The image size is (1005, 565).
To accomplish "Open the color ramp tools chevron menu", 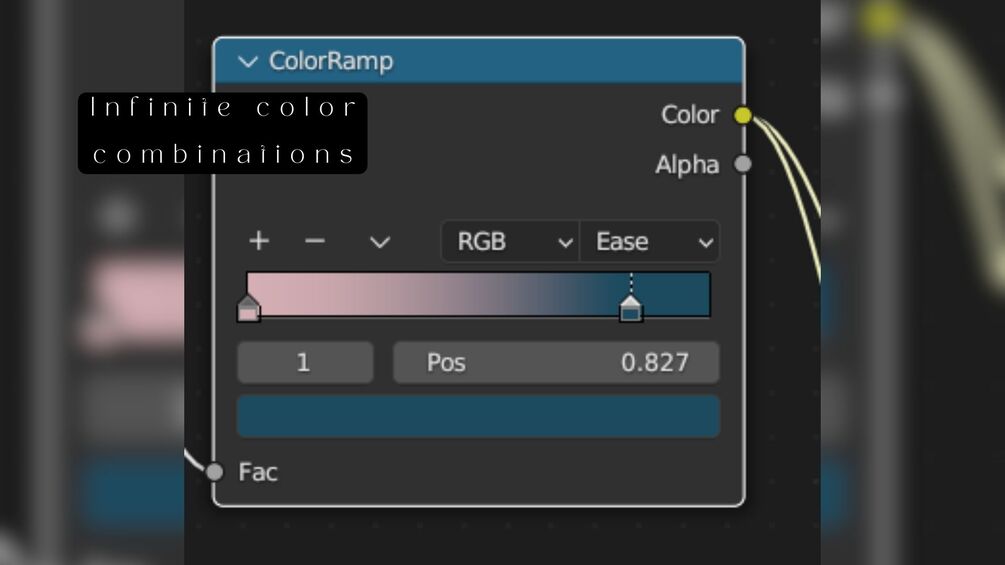I will (x=379, y=242).
